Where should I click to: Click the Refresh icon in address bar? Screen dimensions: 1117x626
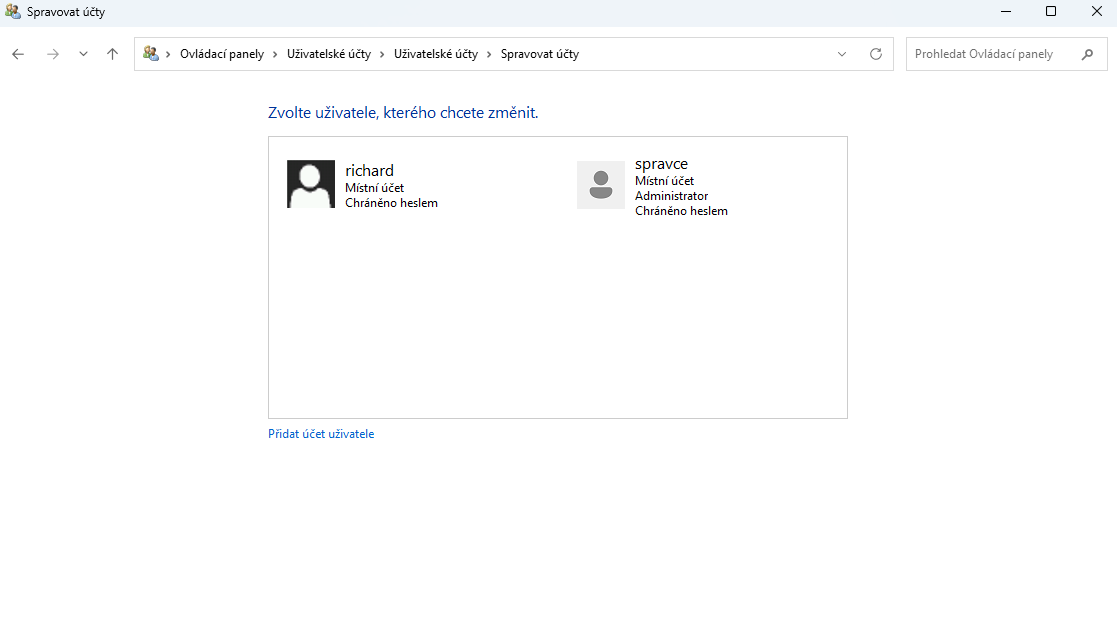pos(876,54)
